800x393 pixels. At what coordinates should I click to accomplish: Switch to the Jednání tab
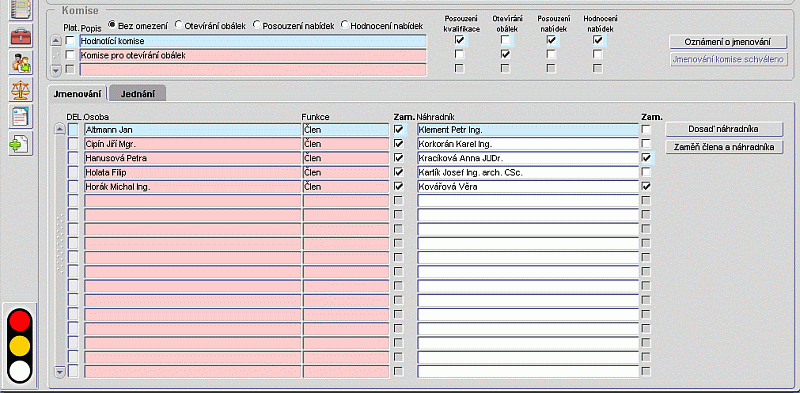point(137,94)
